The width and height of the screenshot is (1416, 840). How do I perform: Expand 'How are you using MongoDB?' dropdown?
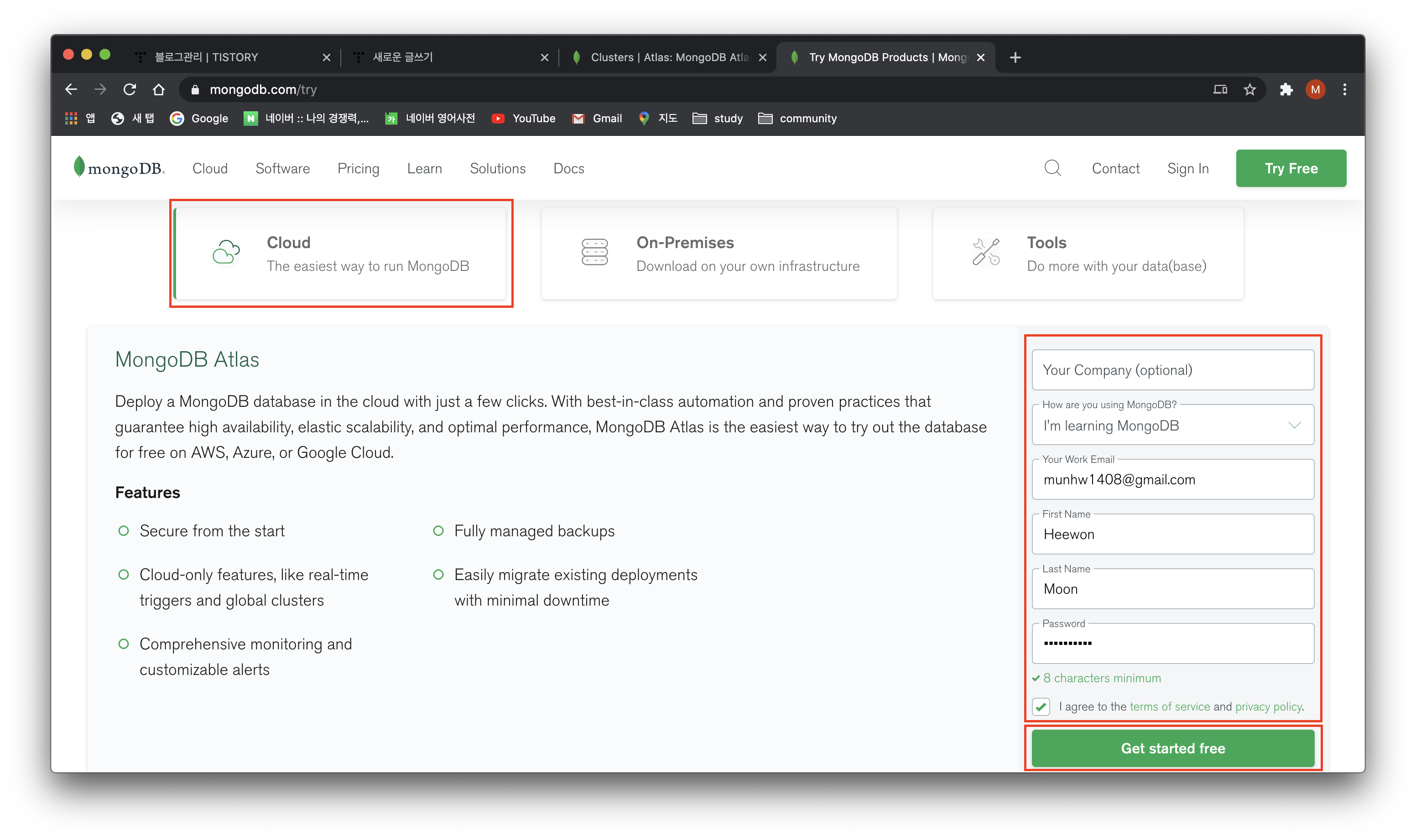1172,425
